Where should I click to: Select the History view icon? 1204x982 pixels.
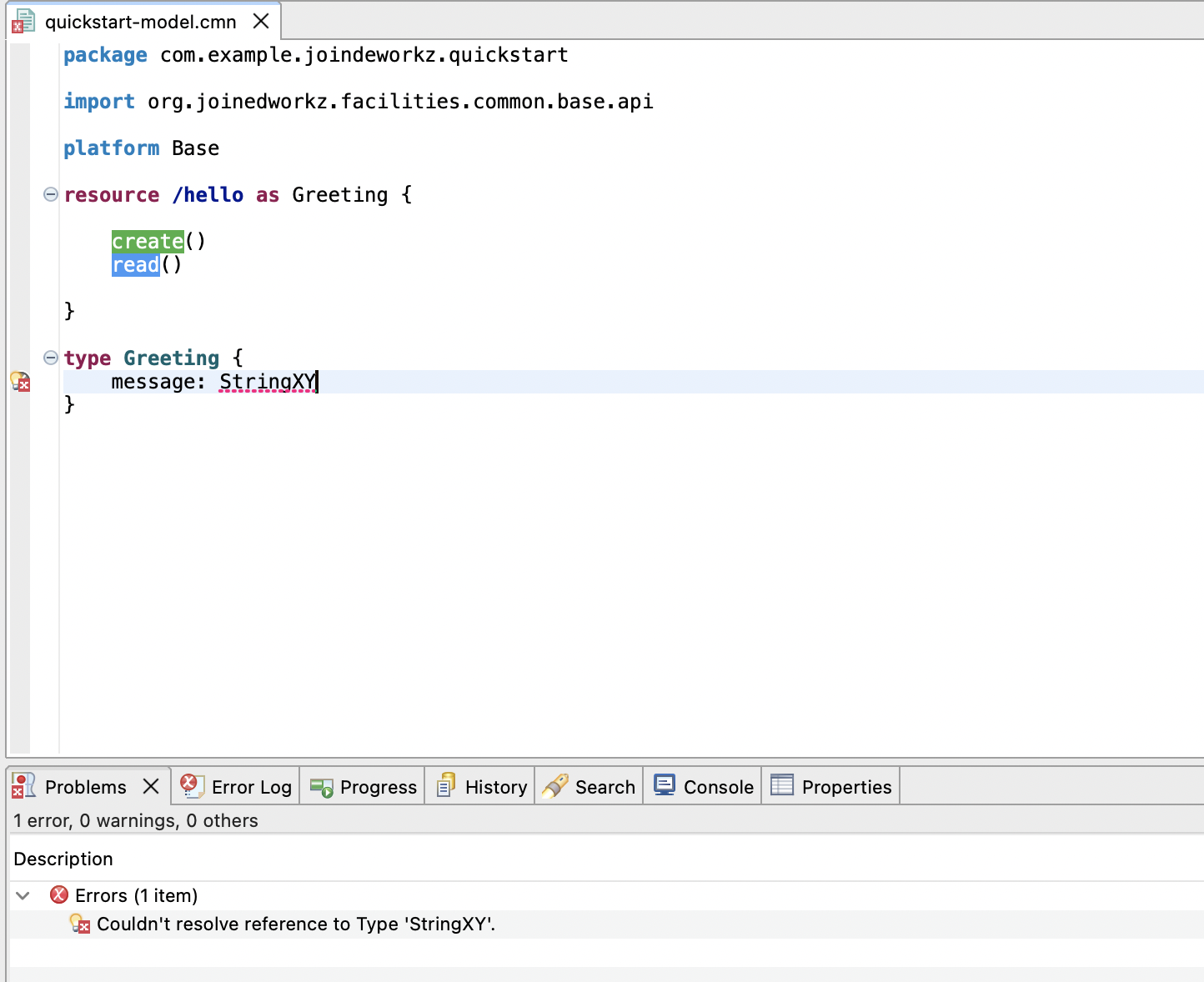point(446,785)
